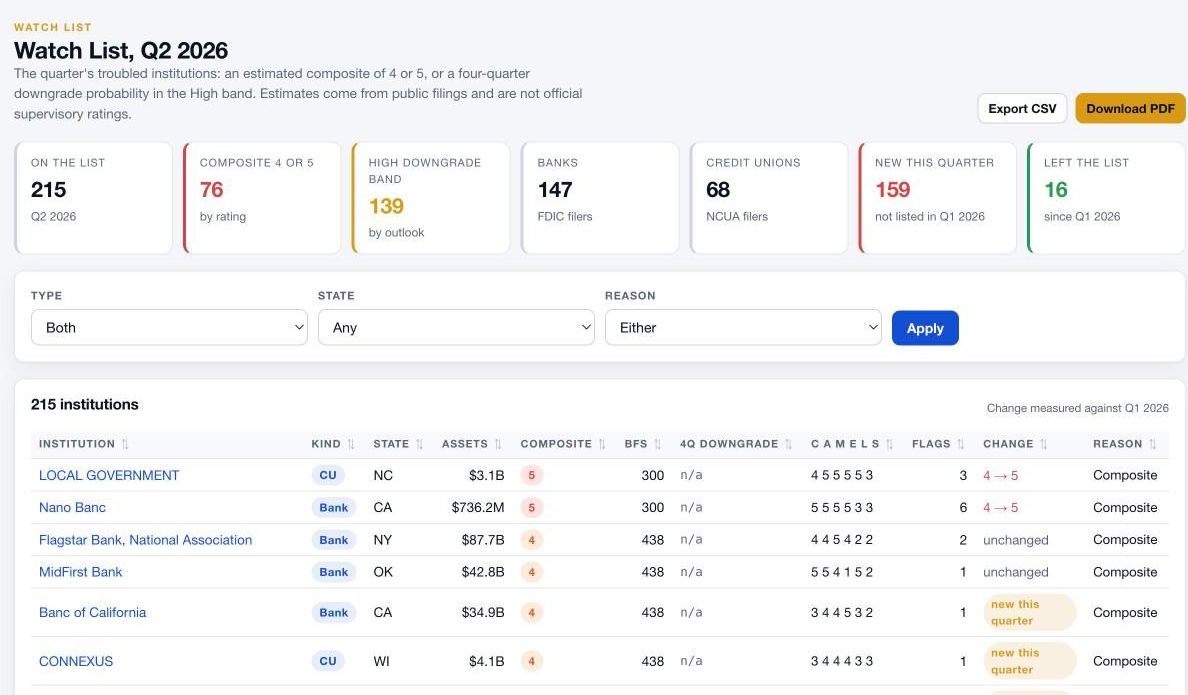Open MidFirst Bank institution link
Viewport: 1188px width, 695px height.
(80, 571)
